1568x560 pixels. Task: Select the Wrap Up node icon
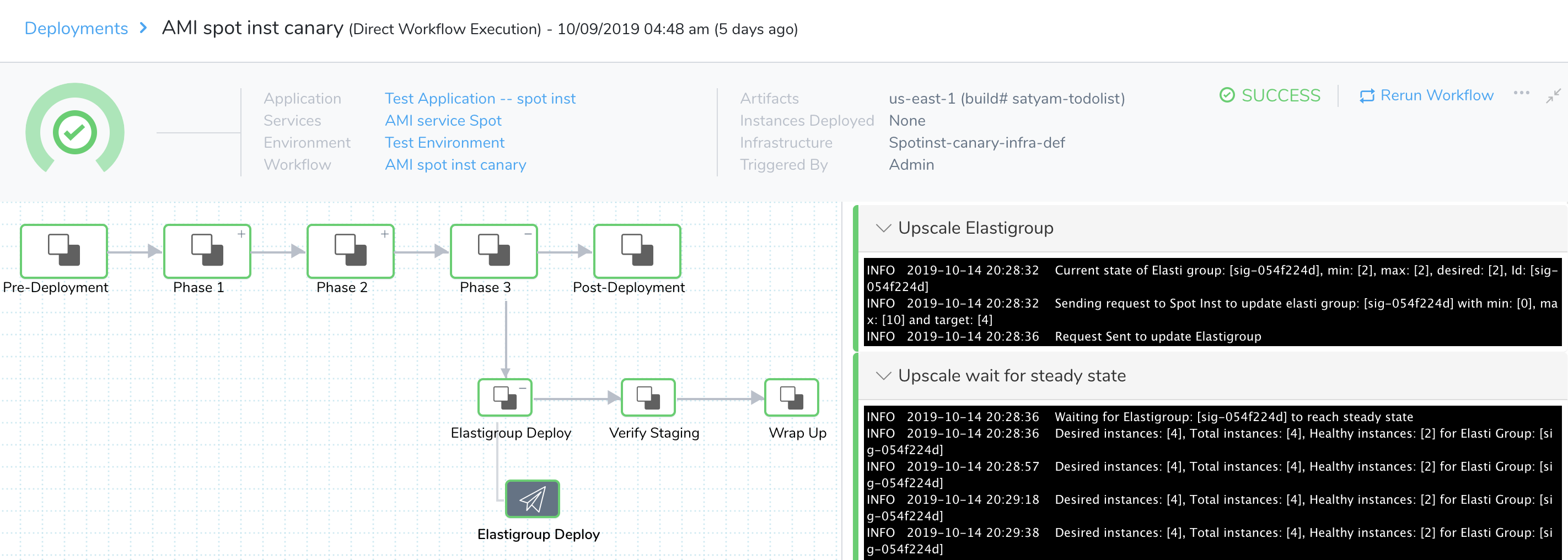(x=791, y=397)
